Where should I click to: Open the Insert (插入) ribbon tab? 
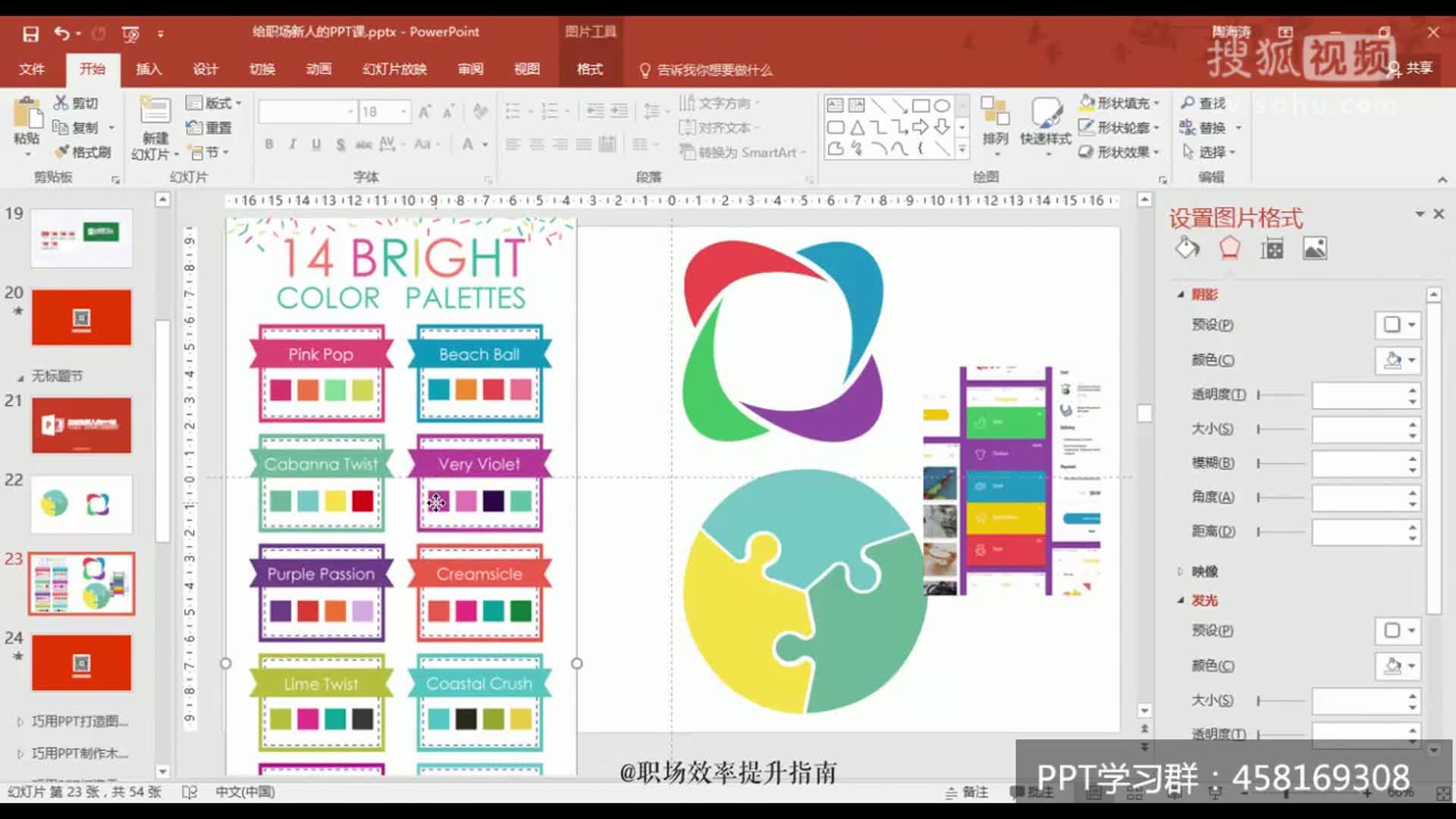149,69
